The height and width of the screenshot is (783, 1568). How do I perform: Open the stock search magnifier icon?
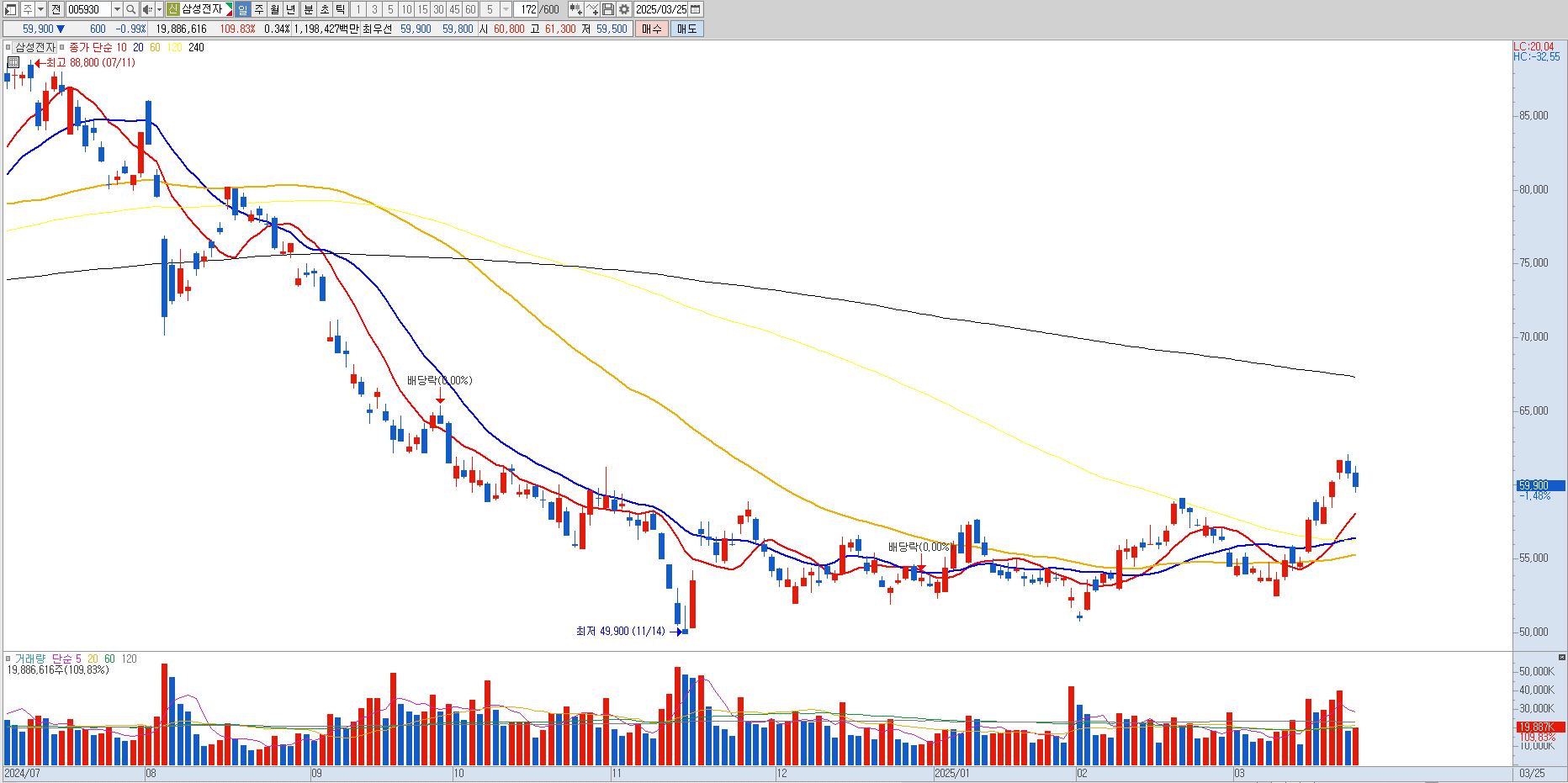point(130,9)
